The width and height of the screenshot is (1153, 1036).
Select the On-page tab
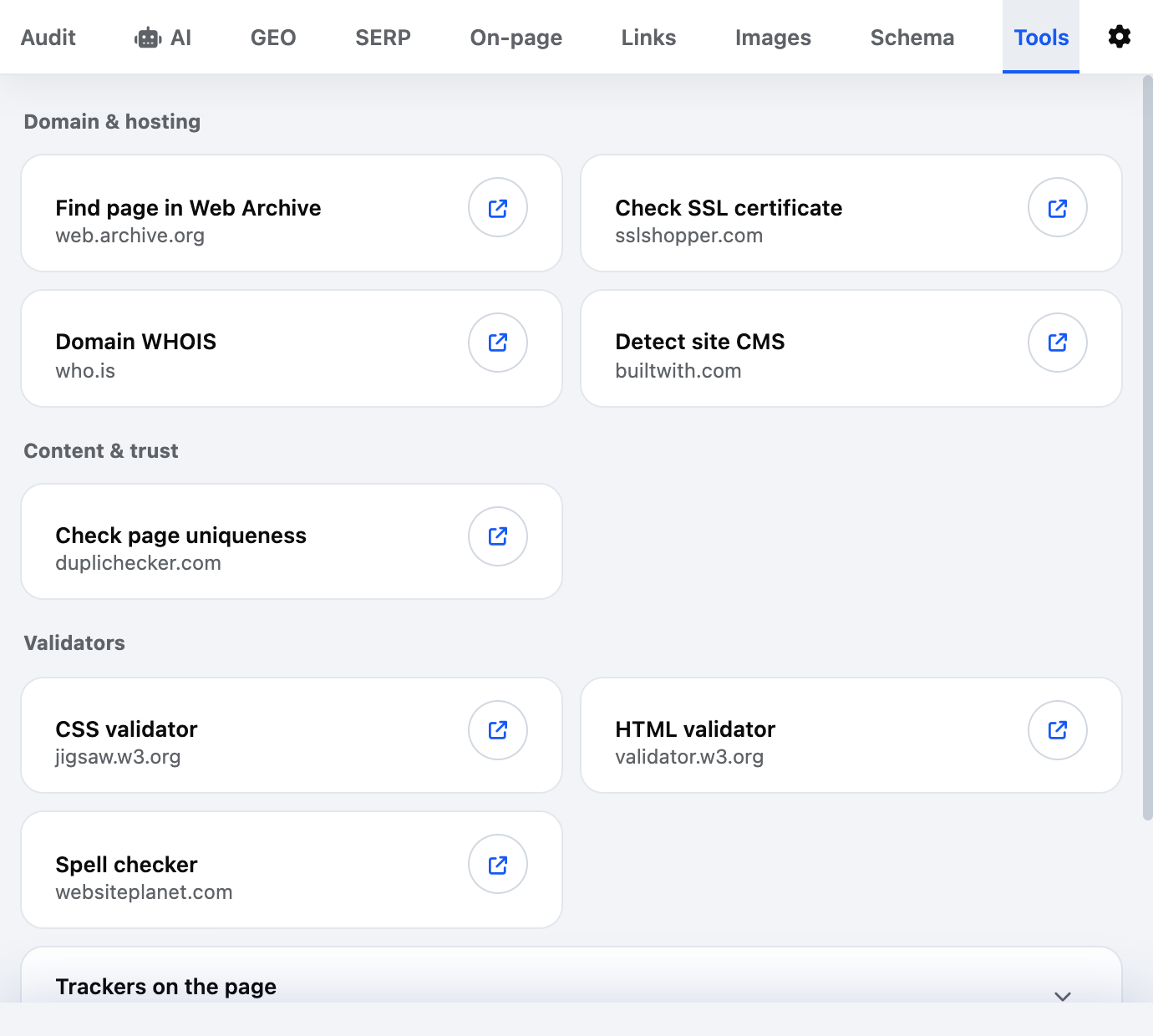click(516, 38)
